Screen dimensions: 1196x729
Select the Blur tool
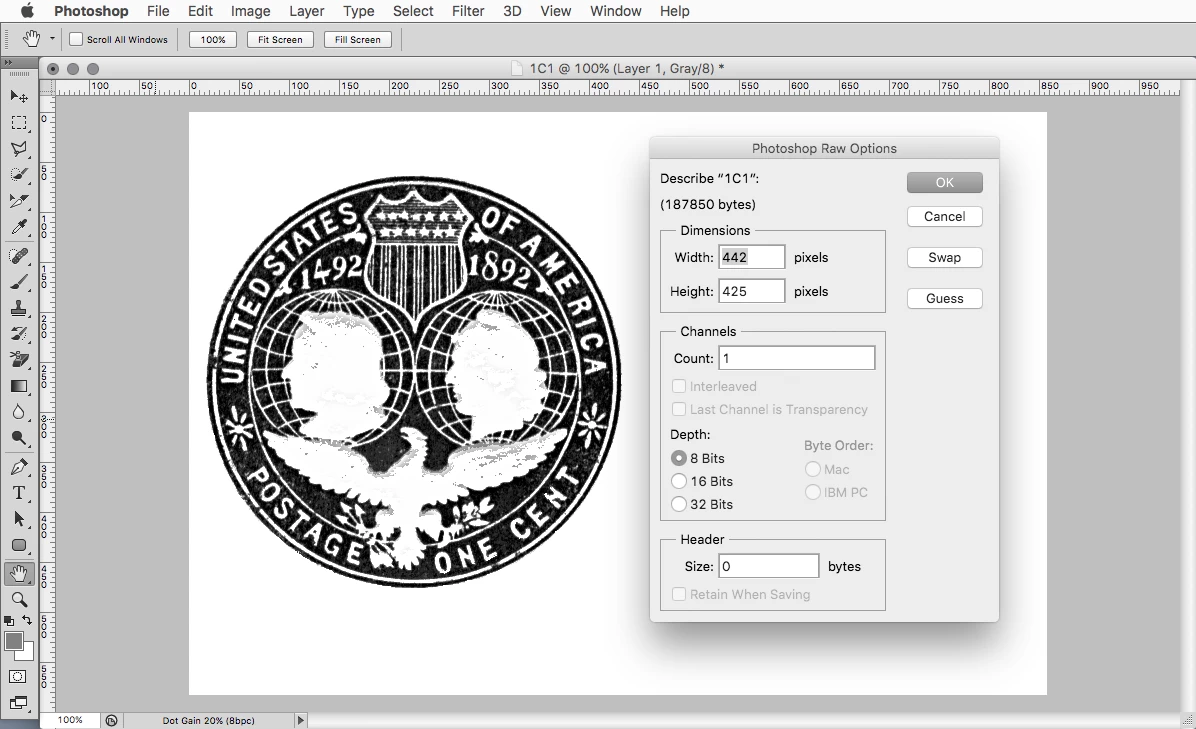(x=19, y=412)
